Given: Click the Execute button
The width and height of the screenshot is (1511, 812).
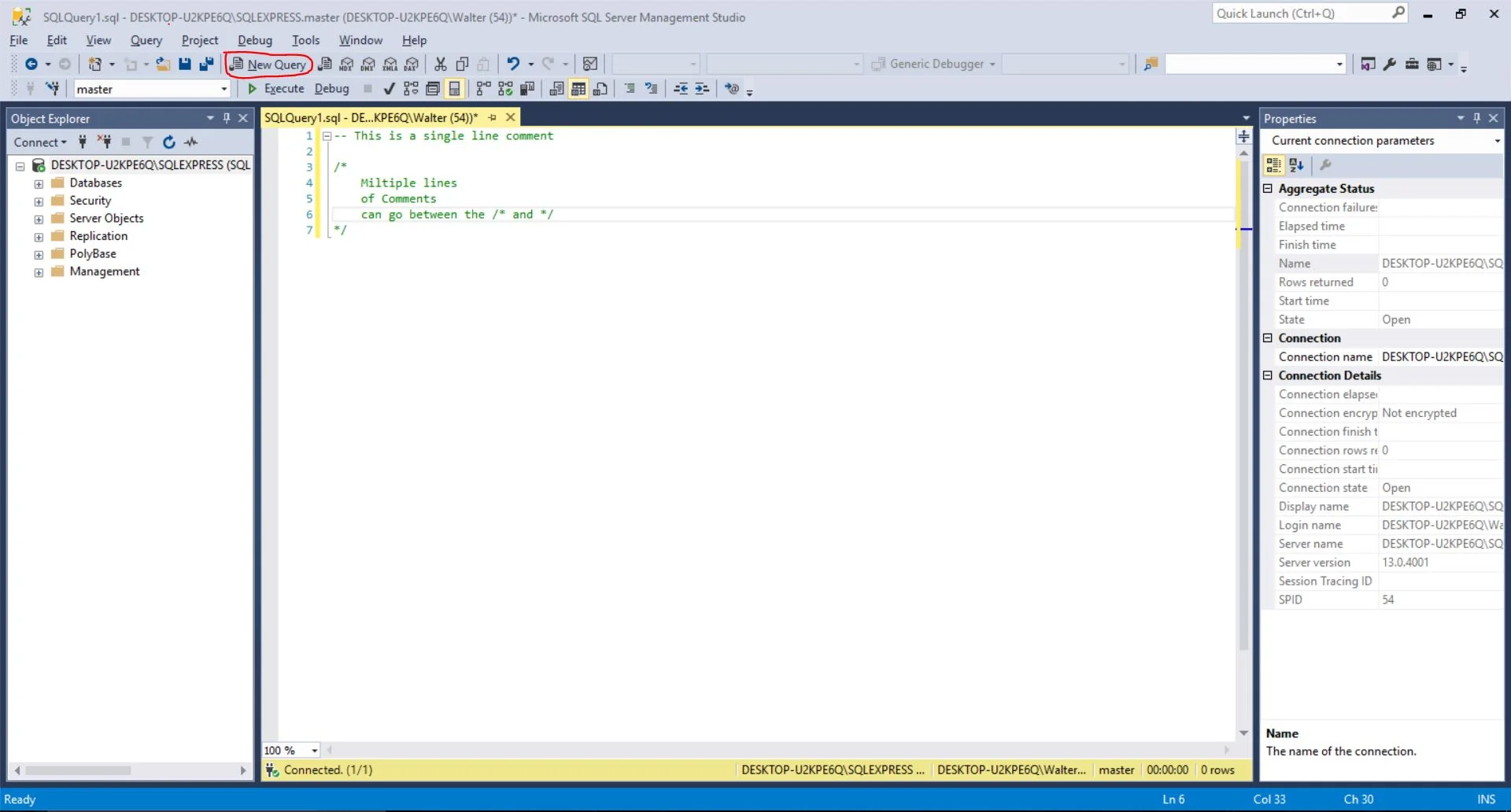Looking at the screenshot, I should click(276, 89).
